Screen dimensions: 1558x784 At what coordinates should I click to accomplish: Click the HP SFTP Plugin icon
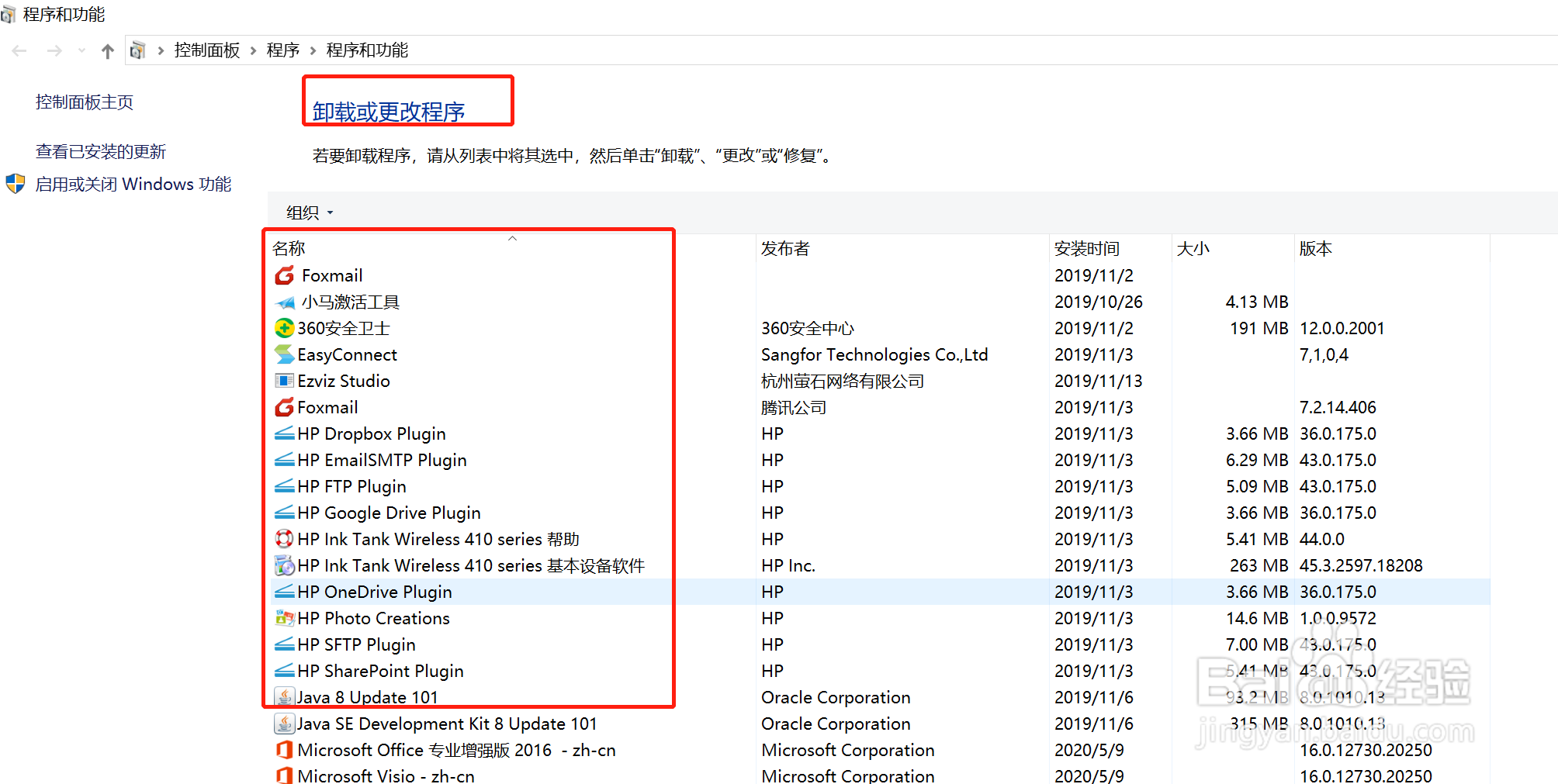point(284,644)
